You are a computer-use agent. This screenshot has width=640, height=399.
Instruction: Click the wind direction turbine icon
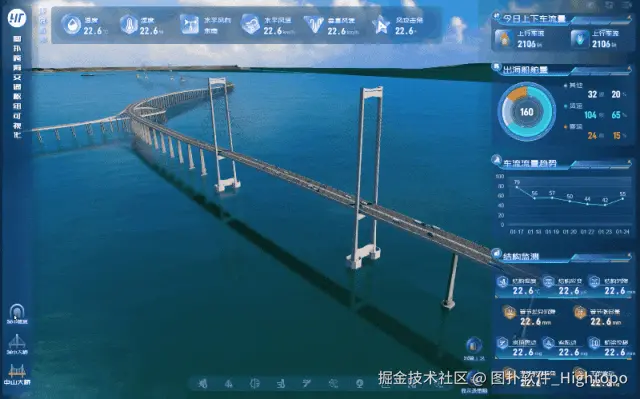190,24
